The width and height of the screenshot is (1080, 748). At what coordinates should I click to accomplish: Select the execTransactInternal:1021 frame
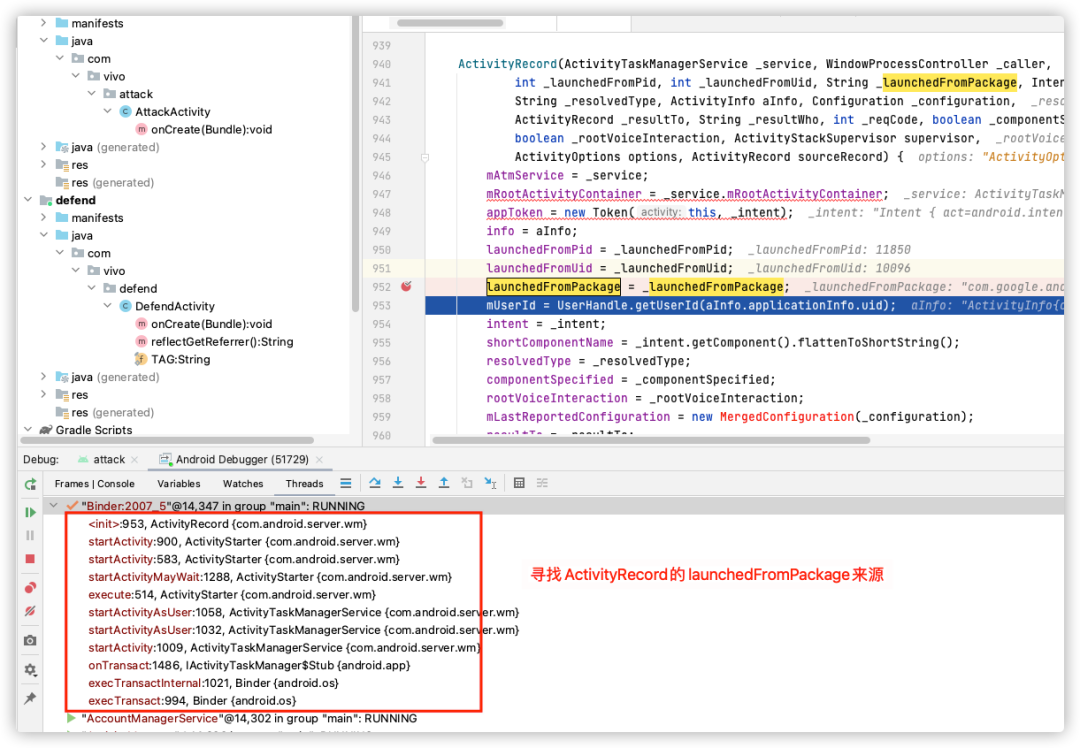[x=214, y=683]
